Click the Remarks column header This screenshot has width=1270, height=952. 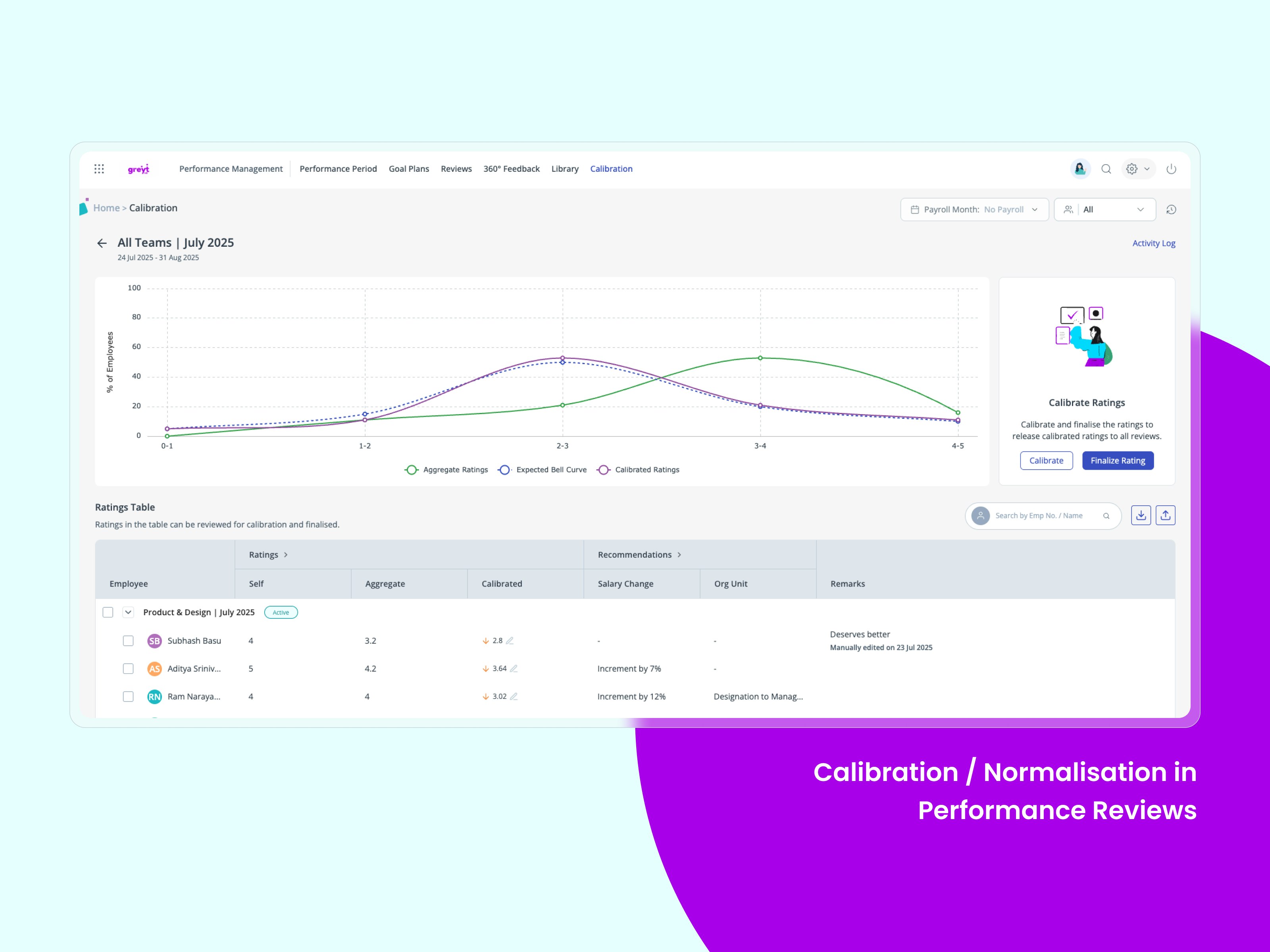click(x=847, y=583)
